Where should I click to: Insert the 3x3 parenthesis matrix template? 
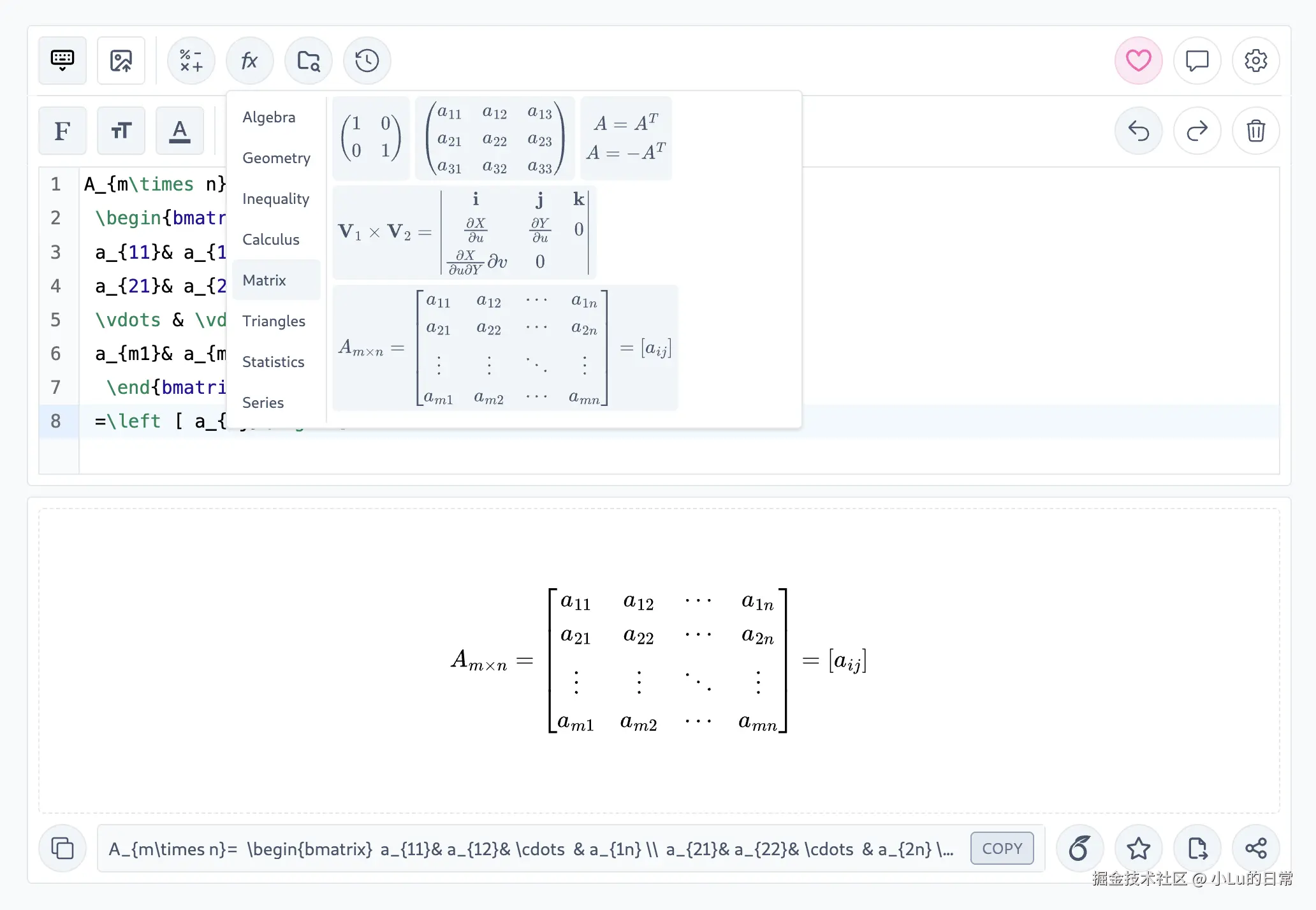[495, 139]
